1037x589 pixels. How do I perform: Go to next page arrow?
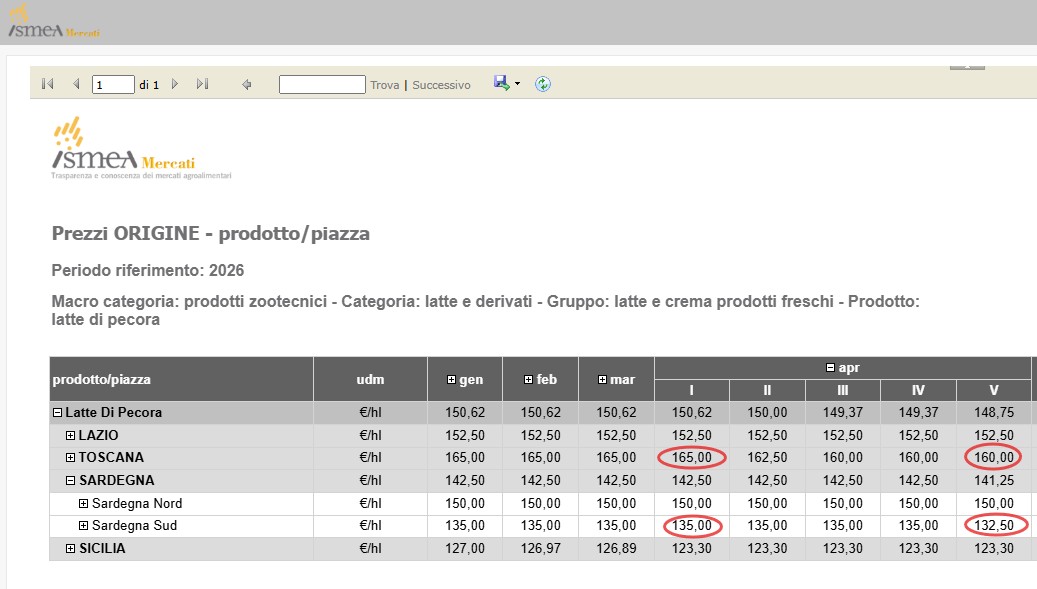pos(175,84)
